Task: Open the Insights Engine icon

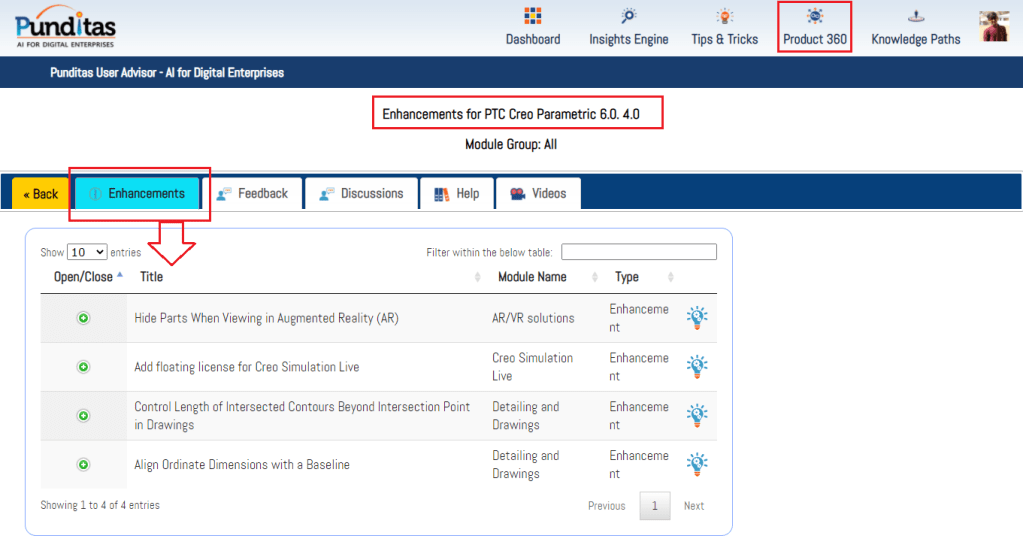Action: click(628, 16)
